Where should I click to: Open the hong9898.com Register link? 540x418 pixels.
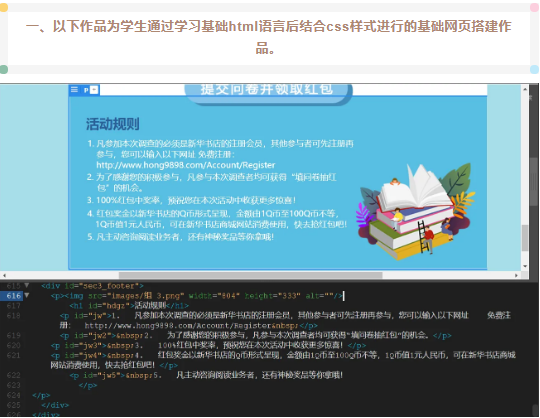coord(186,165)
